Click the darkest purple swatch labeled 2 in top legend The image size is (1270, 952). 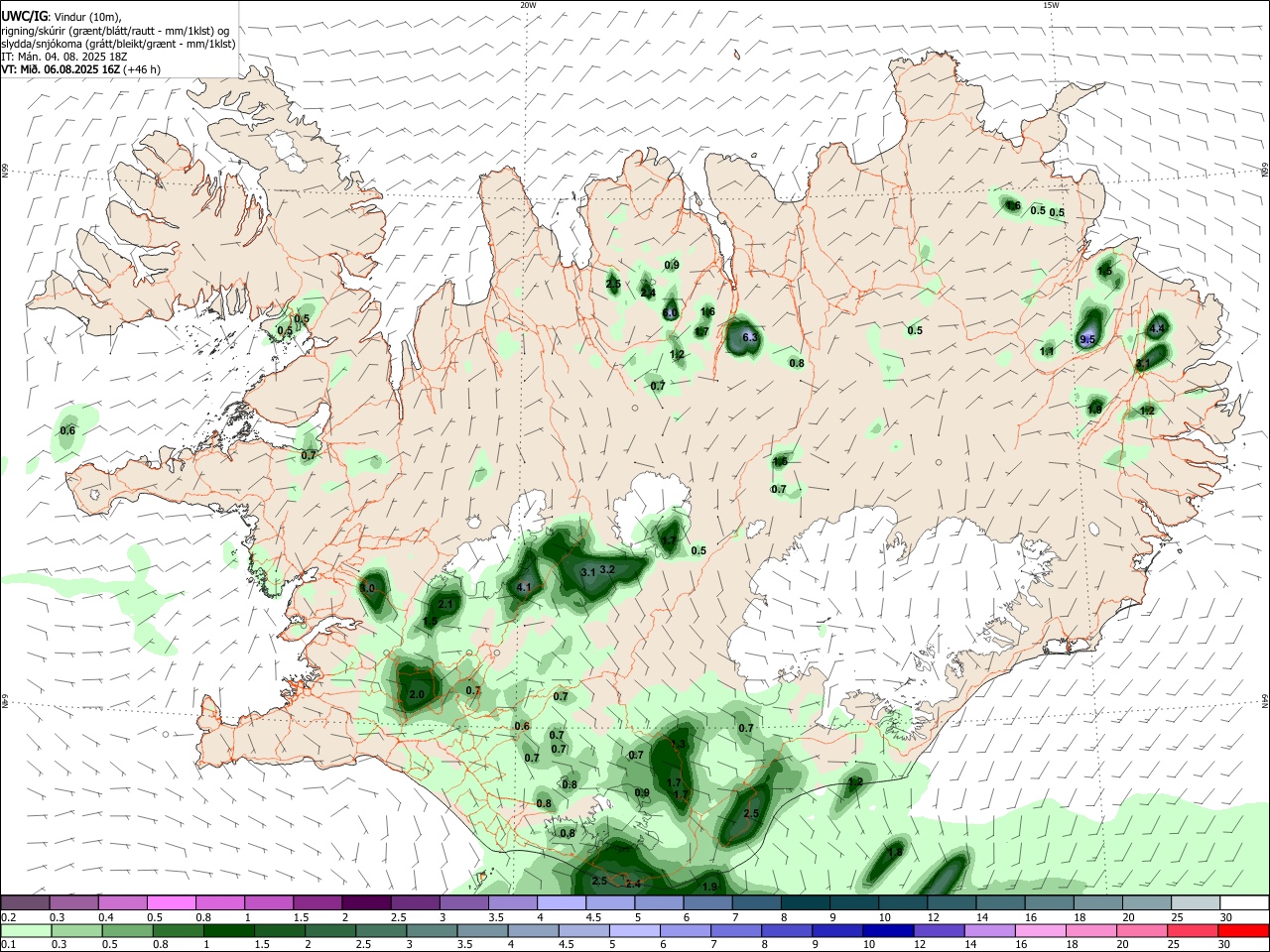pyautogui.click(x=366, y=903)
